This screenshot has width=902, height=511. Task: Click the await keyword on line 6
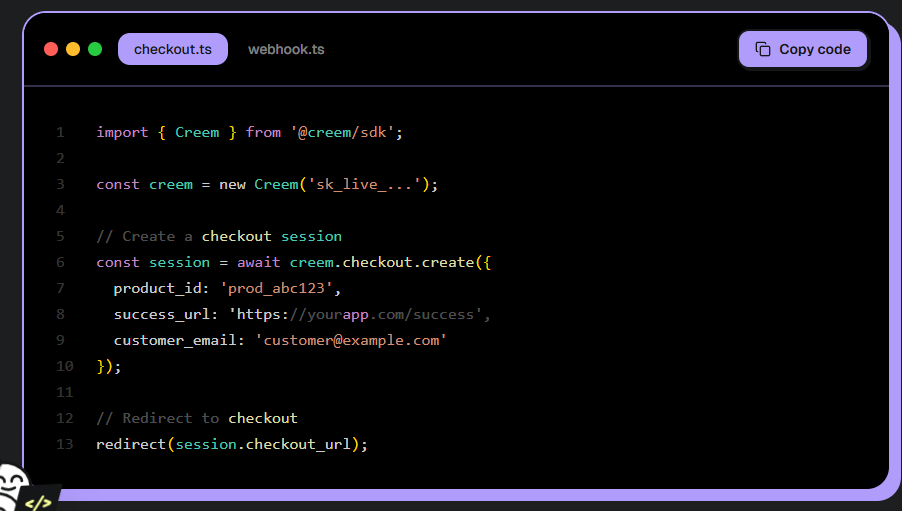(x=258, y=262)
